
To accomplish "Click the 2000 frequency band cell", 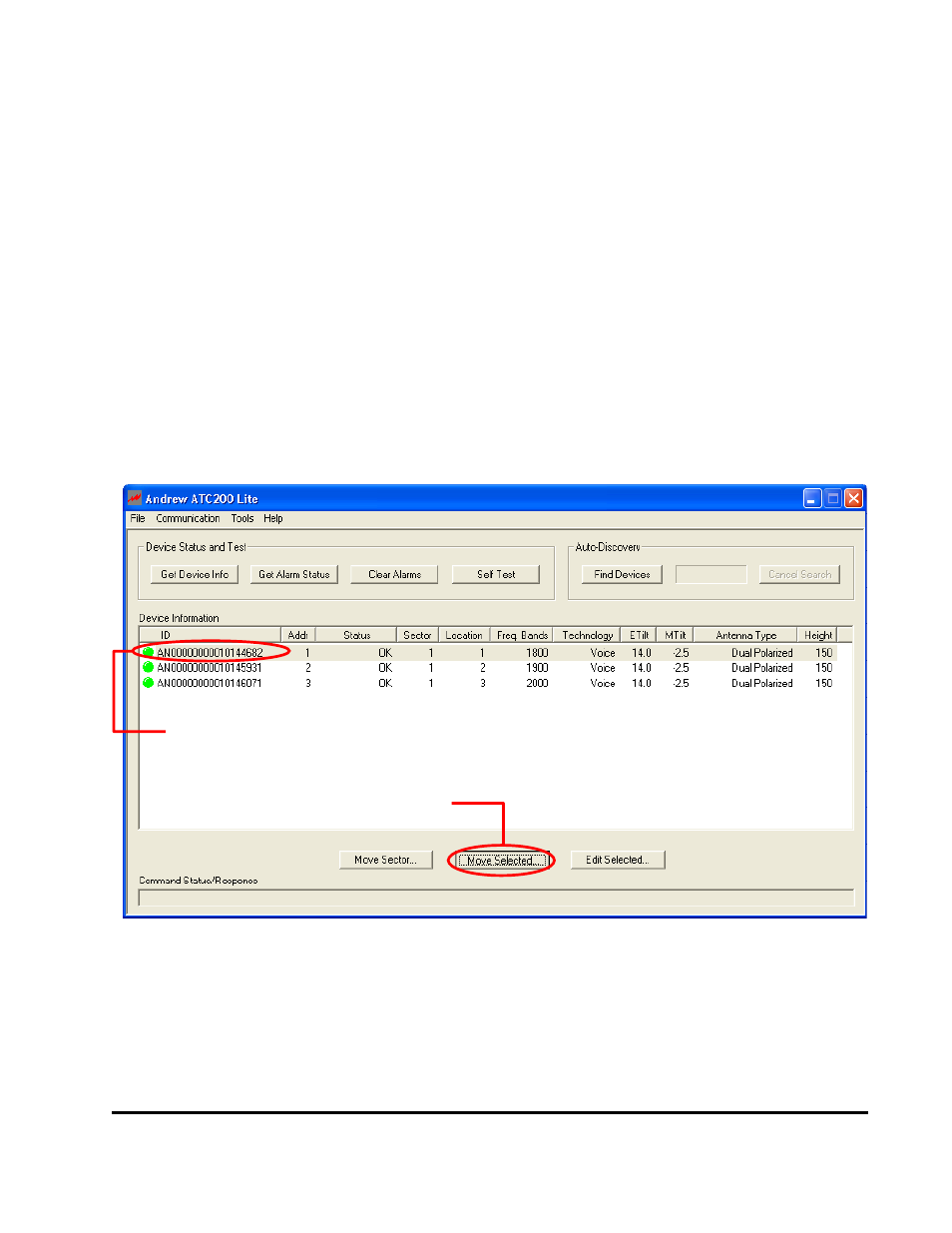I will coord(537,683).
